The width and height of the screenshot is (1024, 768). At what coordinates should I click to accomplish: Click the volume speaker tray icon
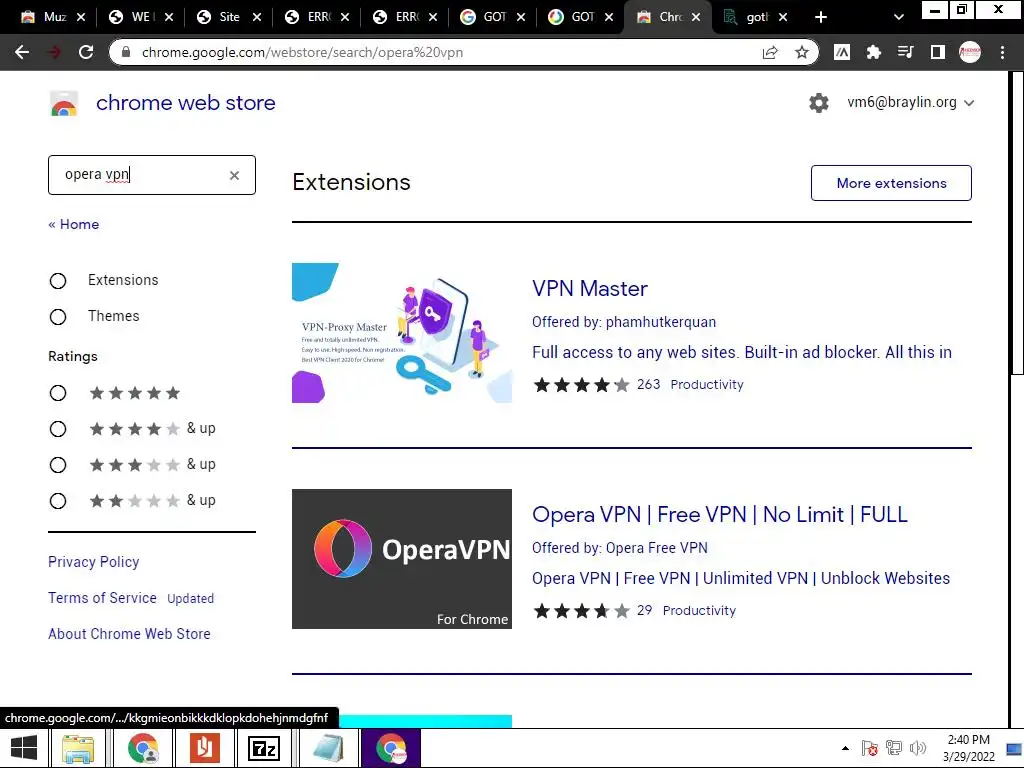pos(918,748)
